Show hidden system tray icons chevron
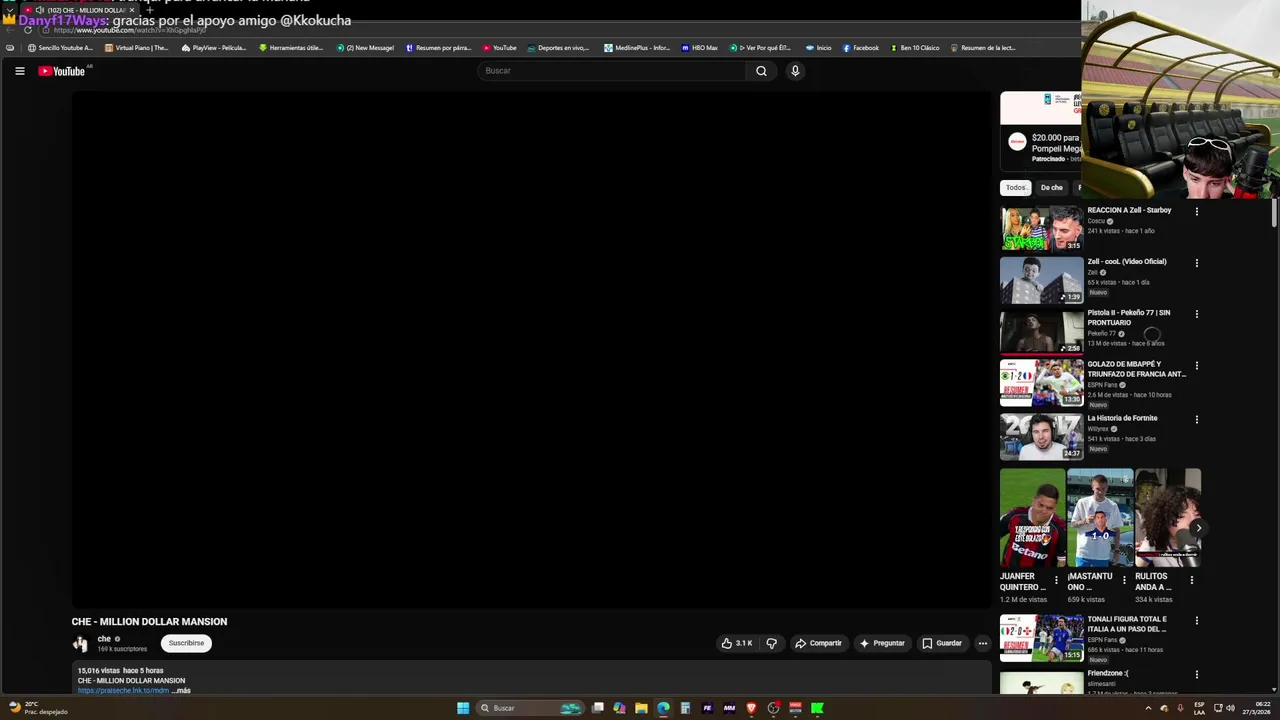This screenshot has height=720, width=1280. (1148, 708)
